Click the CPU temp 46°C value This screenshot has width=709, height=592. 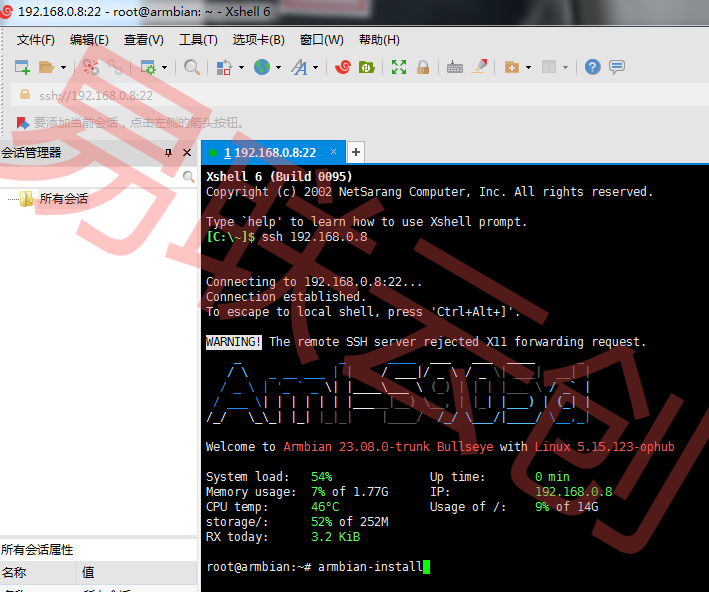pos(325,507)
